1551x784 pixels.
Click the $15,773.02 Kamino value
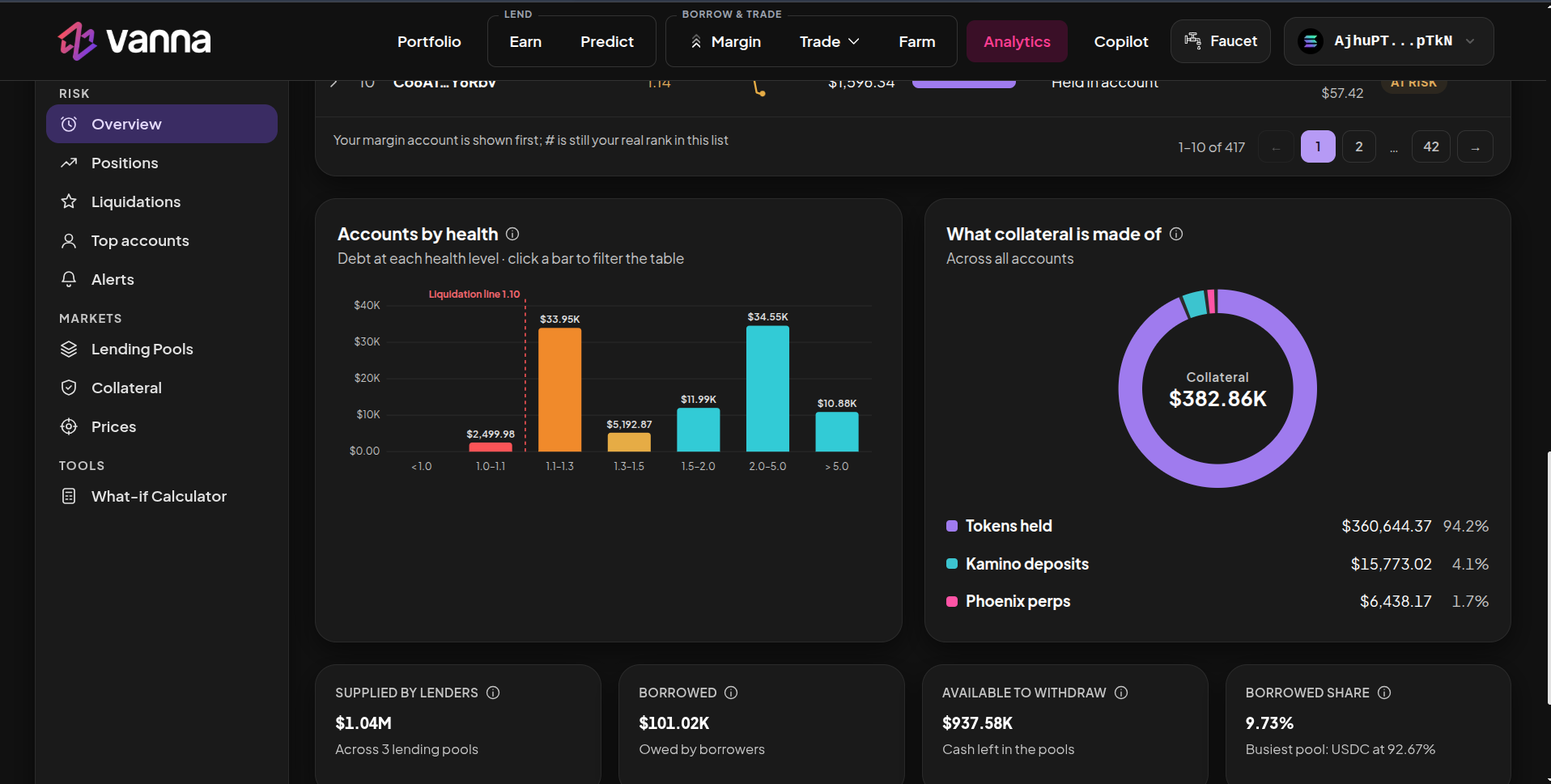click(x=1391, y=564)
